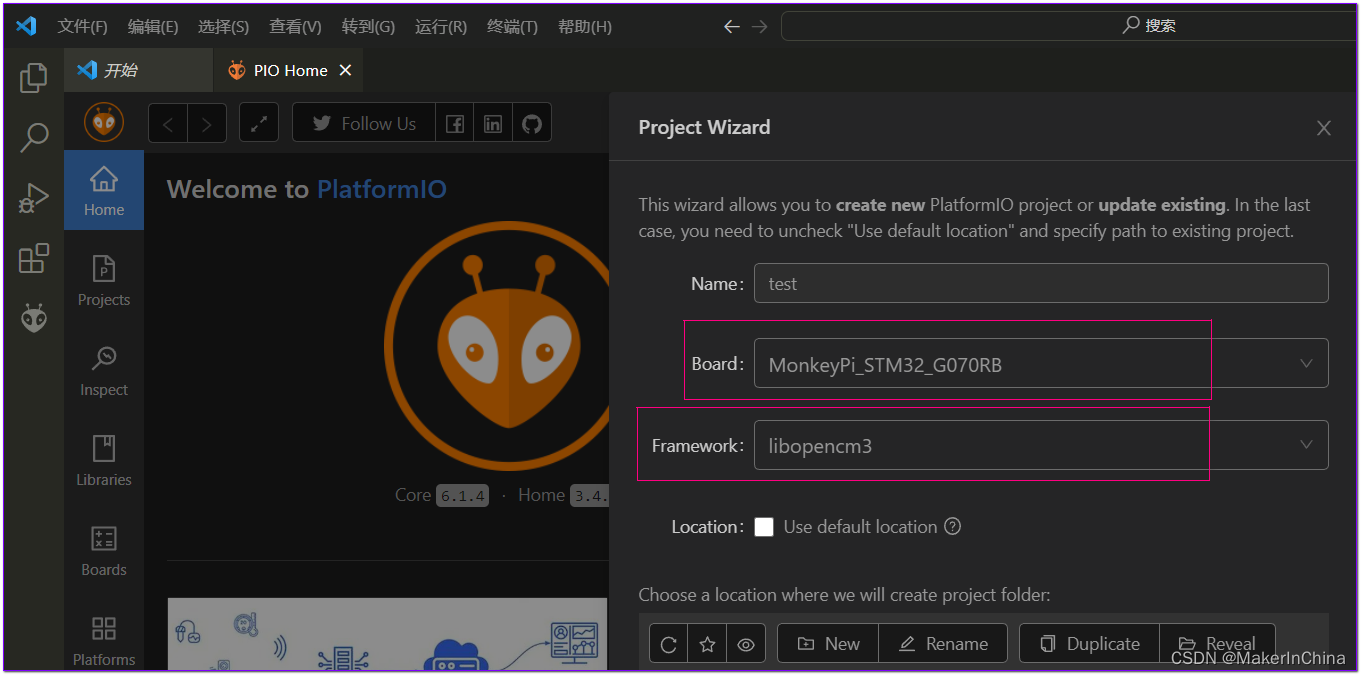
Task: Refresh the folder list in file browser
Action: [669, 644]
